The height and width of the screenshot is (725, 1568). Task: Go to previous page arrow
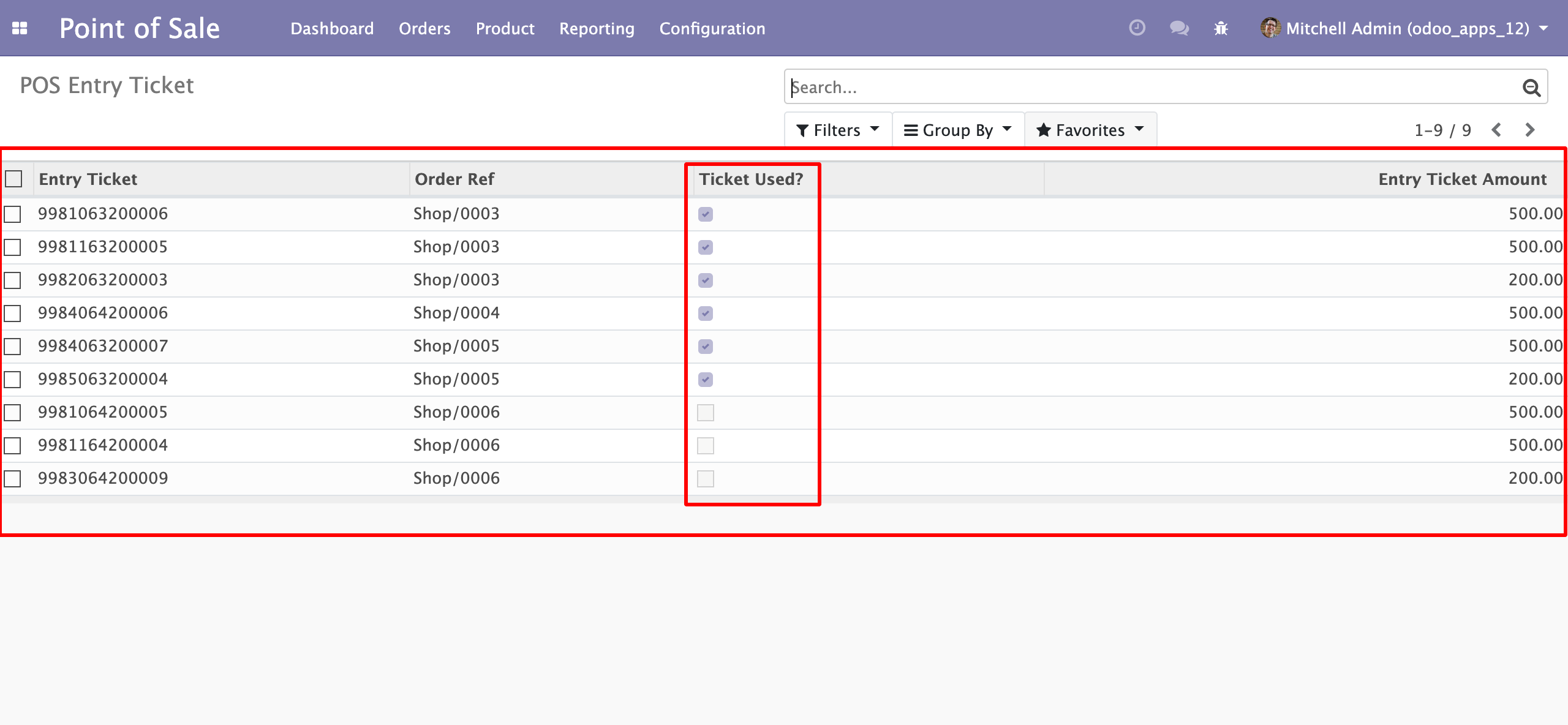pyautogui.click(x=1496, y=130)
